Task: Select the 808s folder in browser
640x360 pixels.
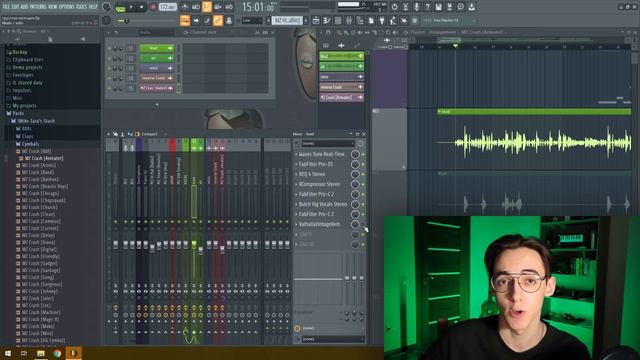Action: coord(27,128)
